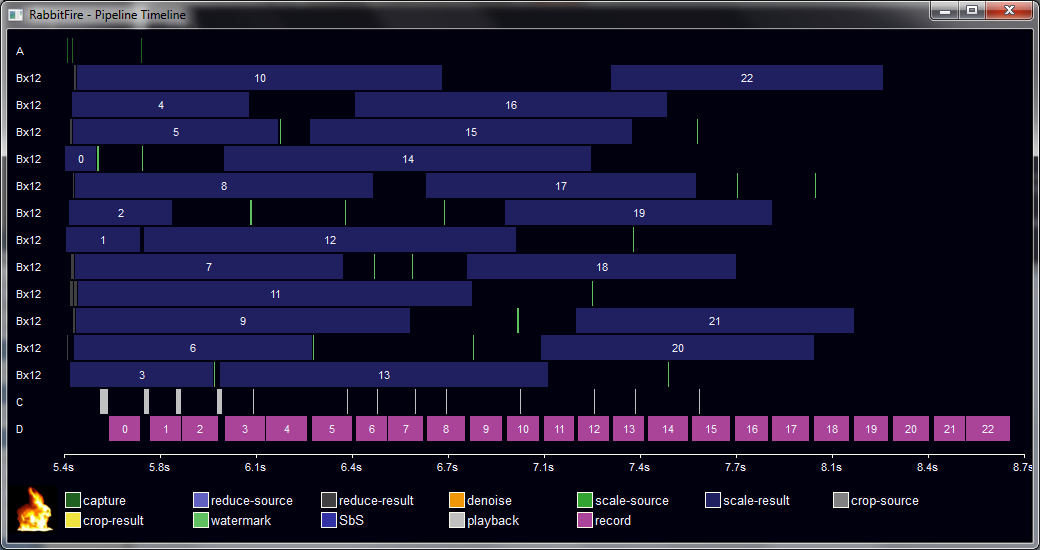Click the denoise orange legend swatch
1040x550 pixels.
(457, 500)
